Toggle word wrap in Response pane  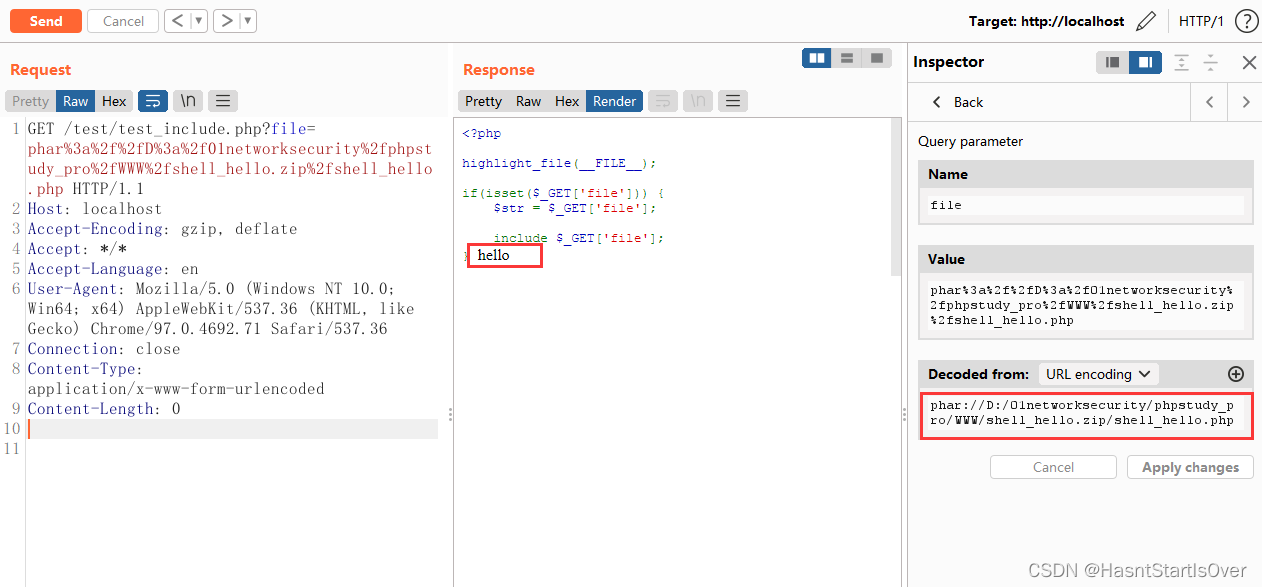(x=663, y=101)
